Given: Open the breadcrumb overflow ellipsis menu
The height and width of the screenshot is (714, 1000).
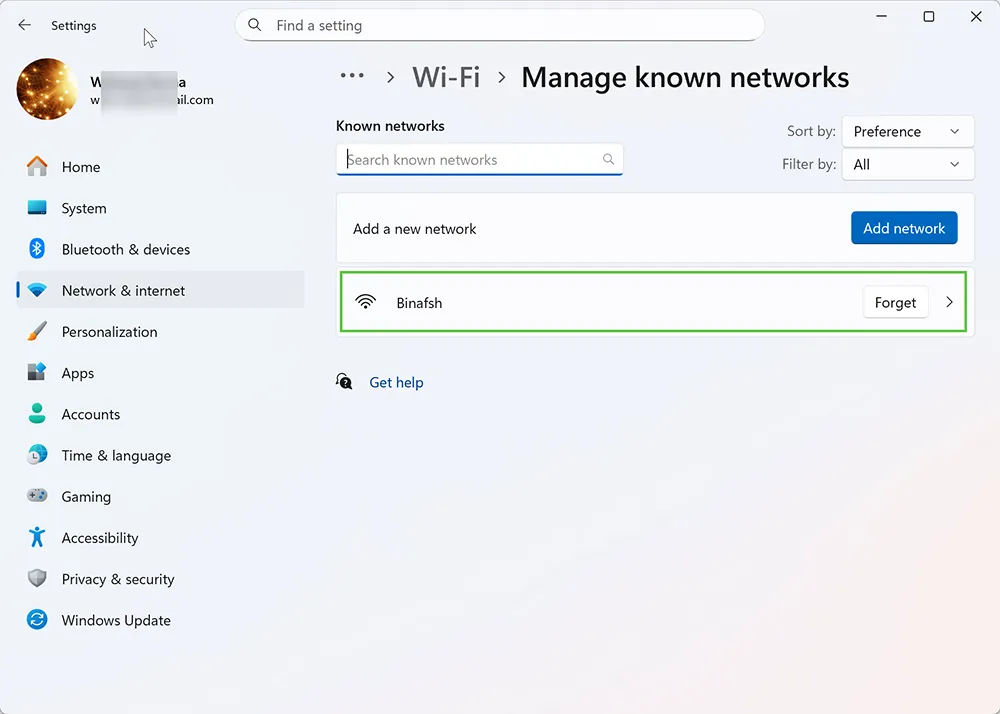Looking at the screenshot, I should coord(352,75).
